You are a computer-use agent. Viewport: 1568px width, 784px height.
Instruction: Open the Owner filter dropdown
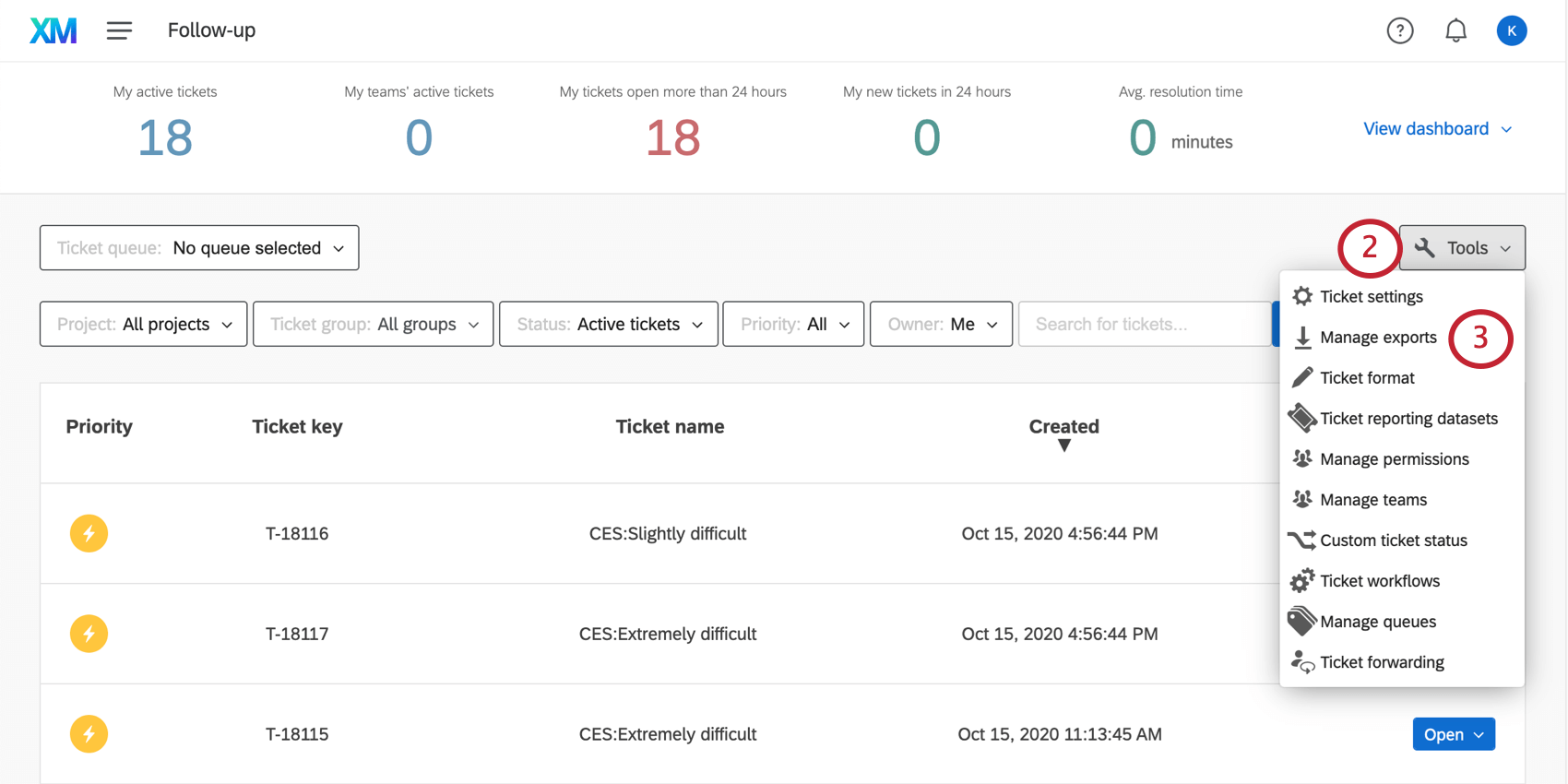point(941,324)
